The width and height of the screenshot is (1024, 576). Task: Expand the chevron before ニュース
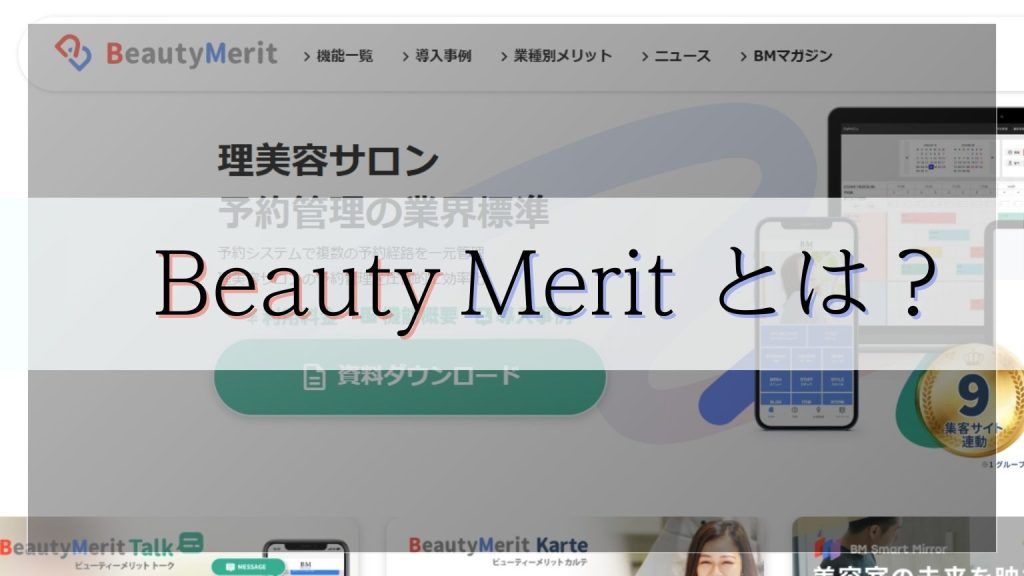[645, 57]
